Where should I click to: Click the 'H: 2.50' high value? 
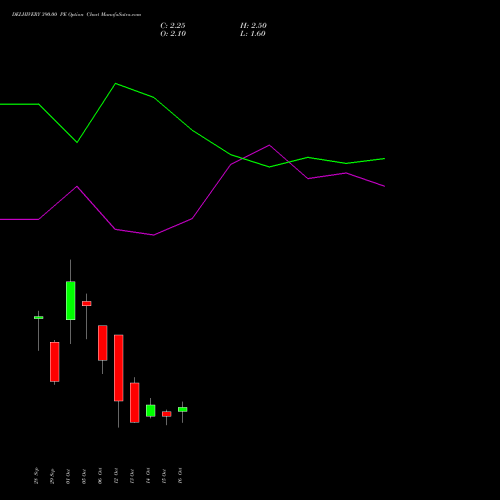tap(253, 26)
